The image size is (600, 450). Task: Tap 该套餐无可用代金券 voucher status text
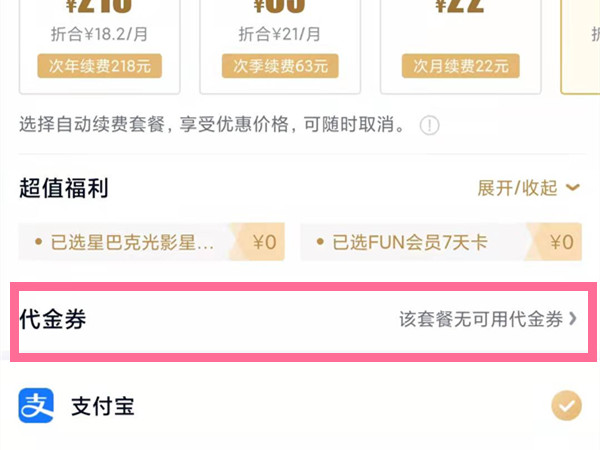point(481,320)
